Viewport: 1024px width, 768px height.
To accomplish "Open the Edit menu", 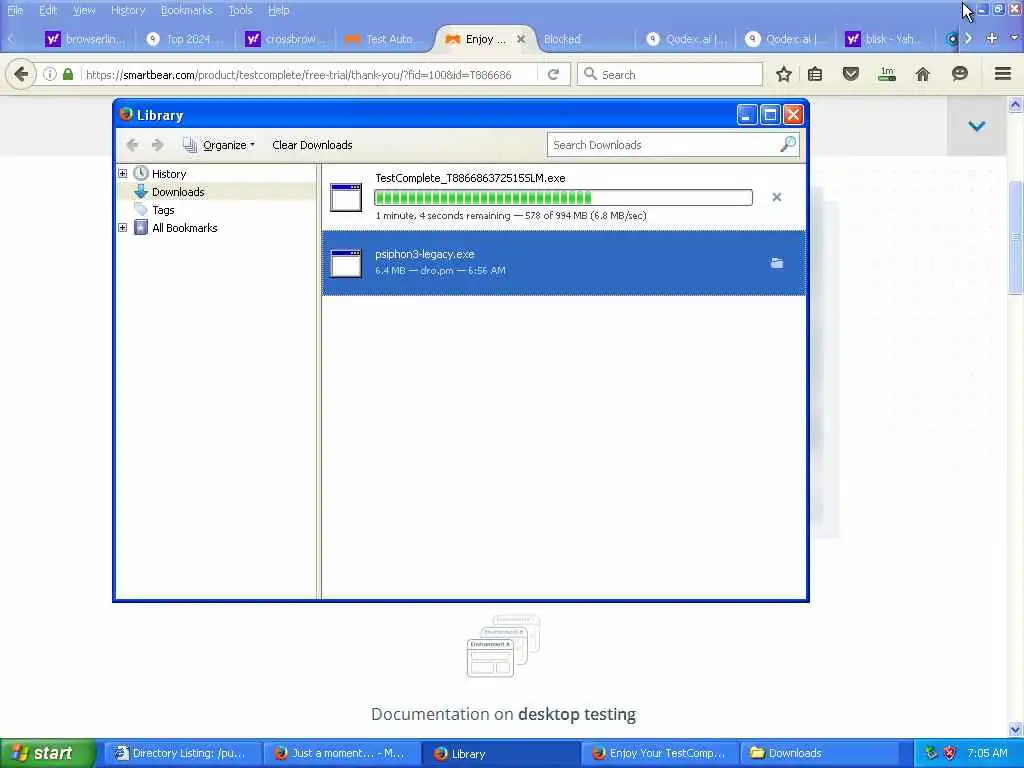I will point(48,10).
